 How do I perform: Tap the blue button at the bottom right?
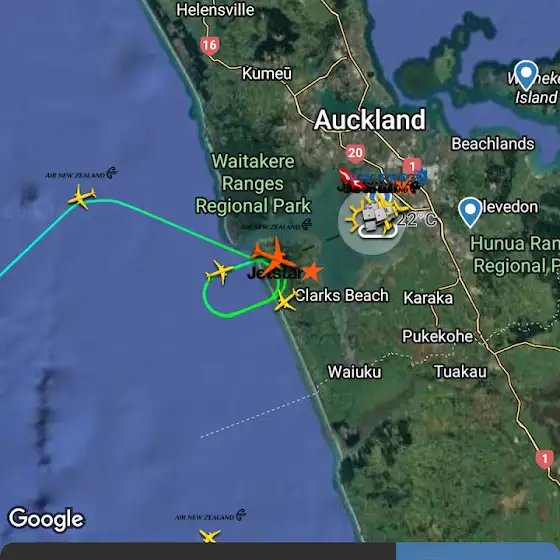pyautogui.click(x=478, y=551)
